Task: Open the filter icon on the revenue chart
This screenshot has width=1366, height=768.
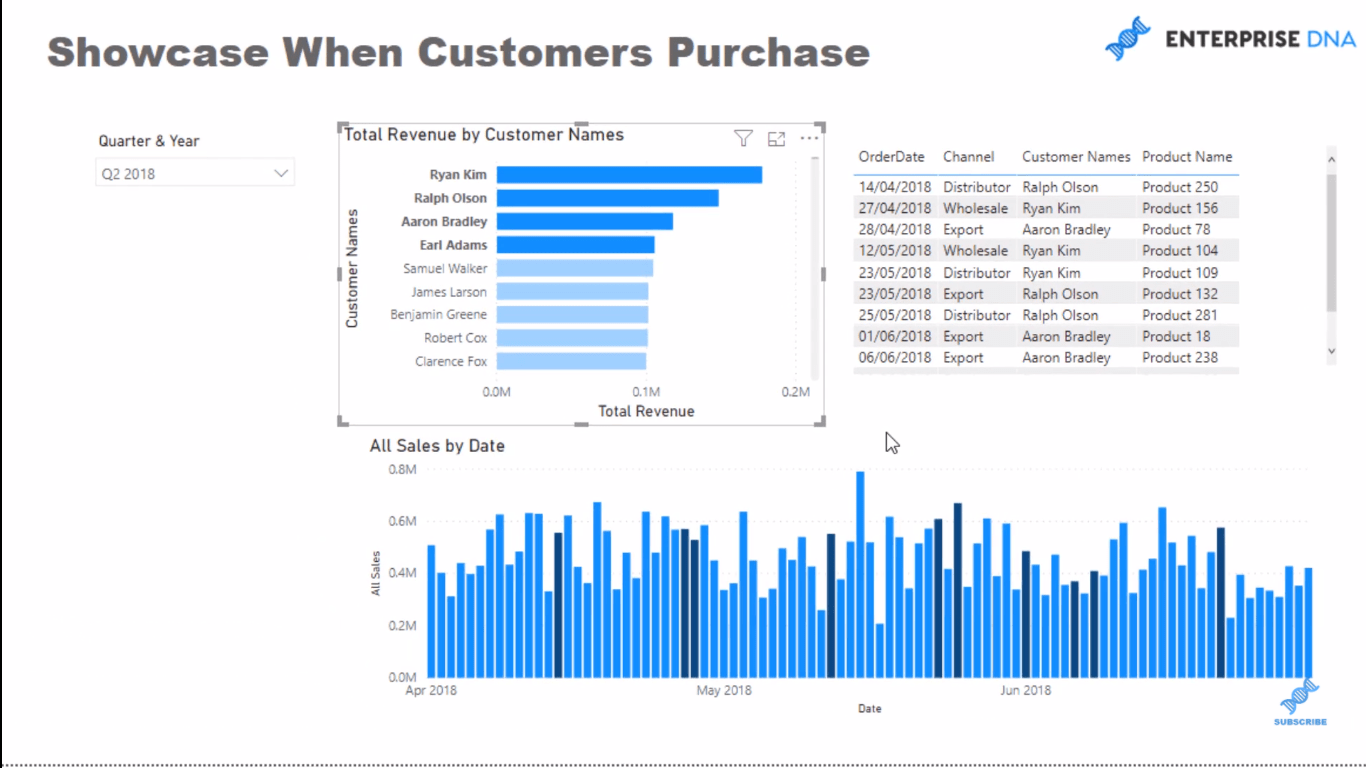Action: point(743,139)
